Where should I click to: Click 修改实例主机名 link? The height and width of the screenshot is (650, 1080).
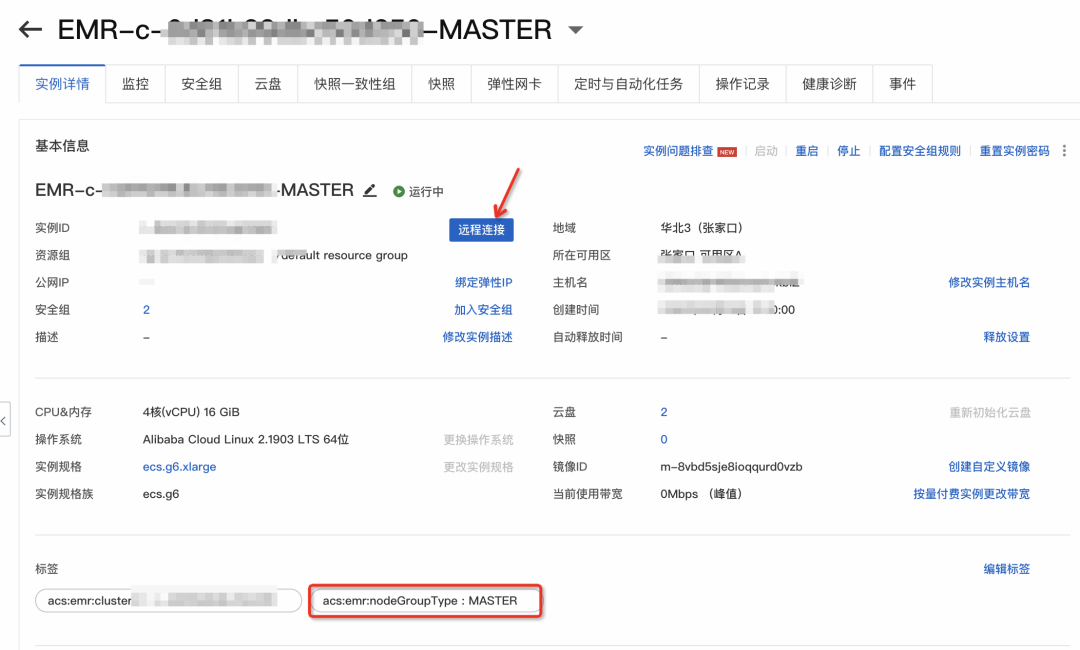tap(989, 282)
